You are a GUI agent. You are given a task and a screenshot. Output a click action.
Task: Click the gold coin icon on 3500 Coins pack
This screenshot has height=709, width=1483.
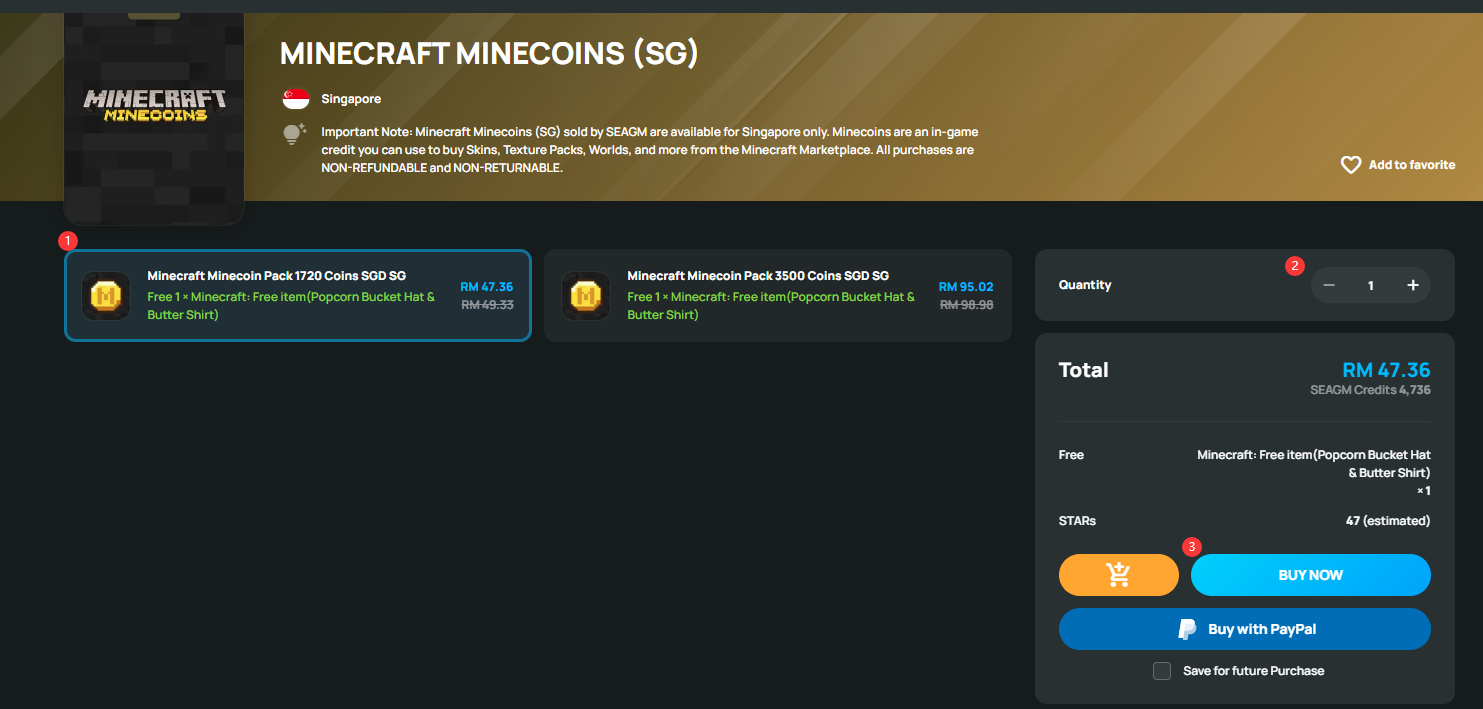586,296
